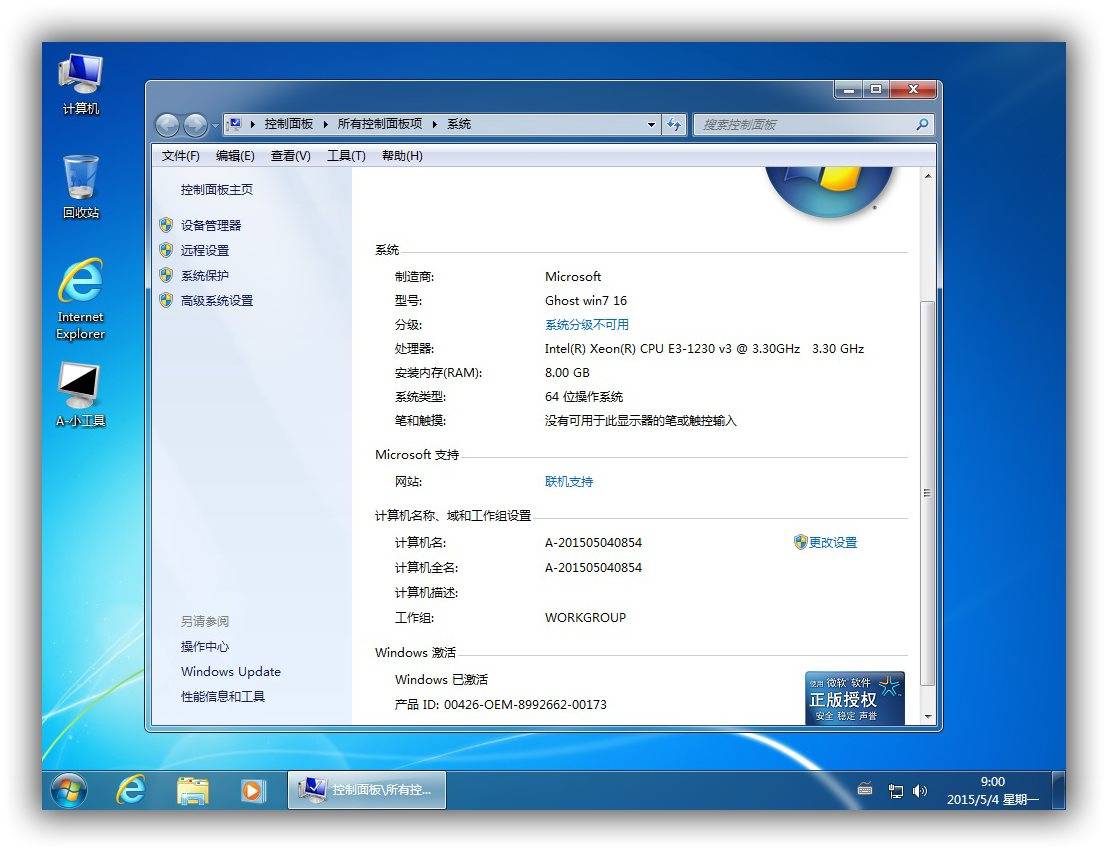Click the 系统 breadcrumb
The height and width of the screenshot is (852, 1108).
click(459, 124)
